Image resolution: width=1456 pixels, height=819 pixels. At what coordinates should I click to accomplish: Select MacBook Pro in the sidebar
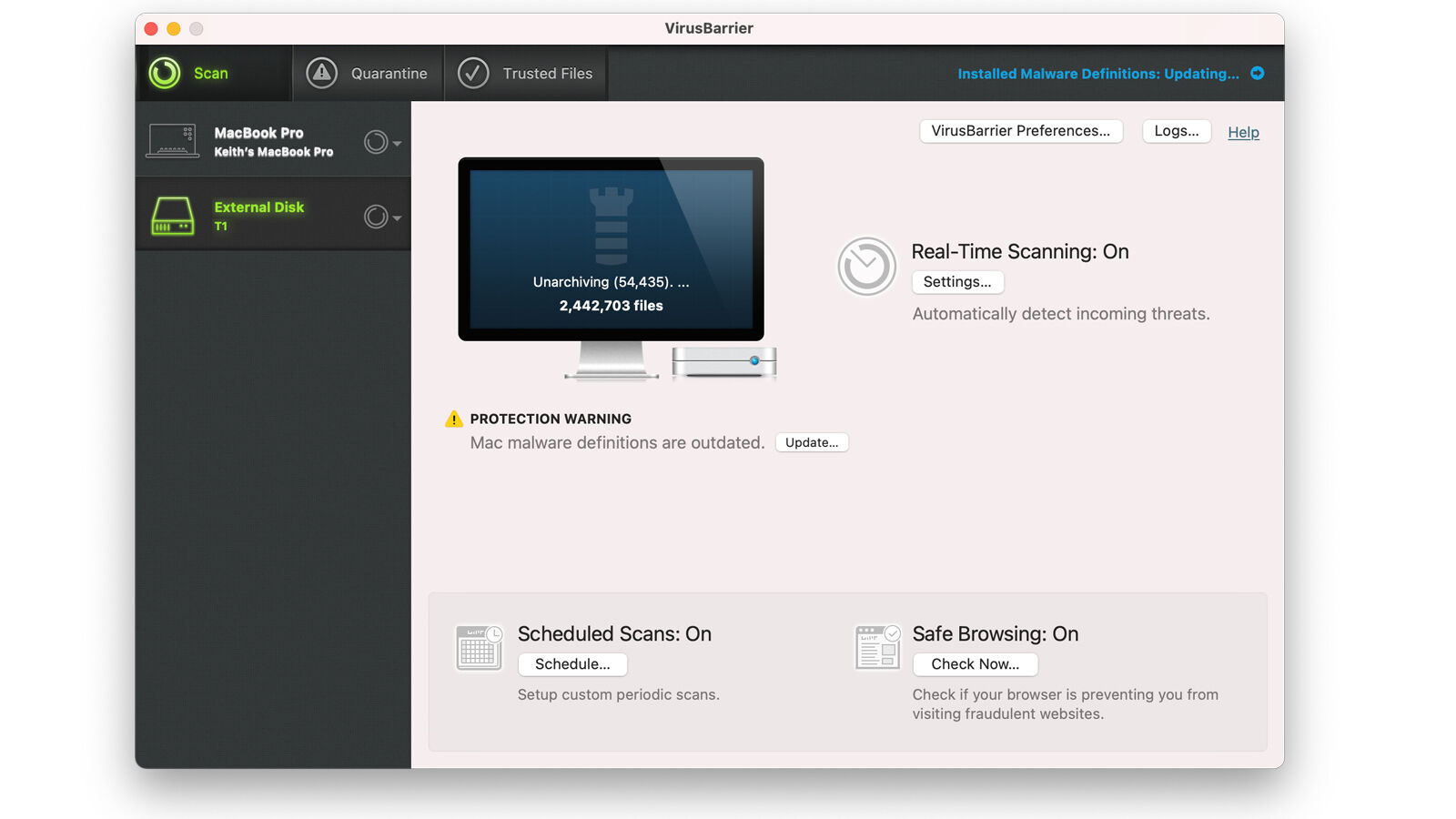(273, 139)
